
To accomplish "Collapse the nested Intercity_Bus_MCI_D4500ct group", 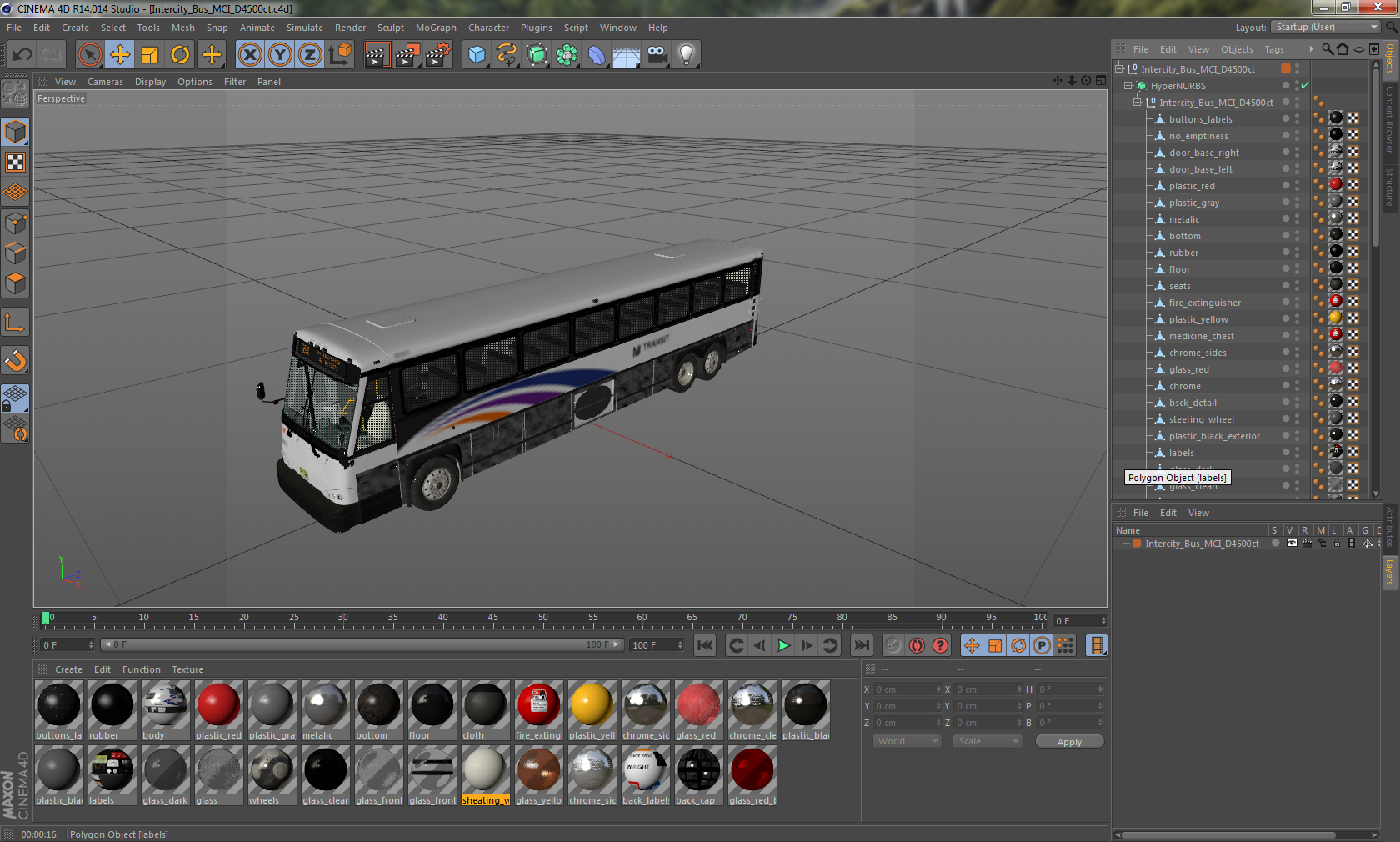I will [x=1137, y=102].
